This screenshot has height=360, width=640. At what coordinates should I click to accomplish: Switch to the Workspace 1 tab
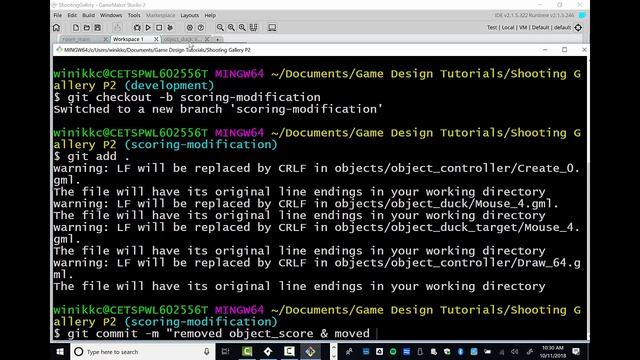128,39
